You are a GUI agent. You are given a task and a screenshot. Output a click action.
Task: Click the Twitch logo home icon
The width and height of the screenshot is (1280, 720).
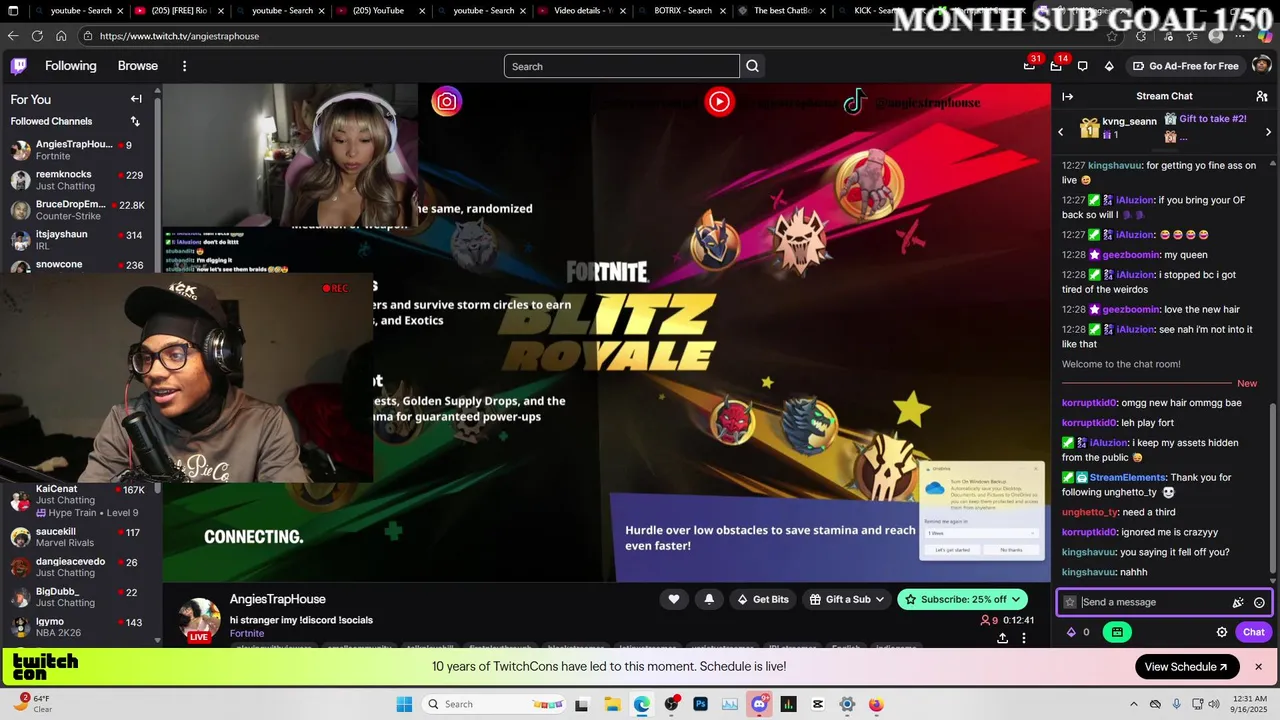(x=19, y=66)
